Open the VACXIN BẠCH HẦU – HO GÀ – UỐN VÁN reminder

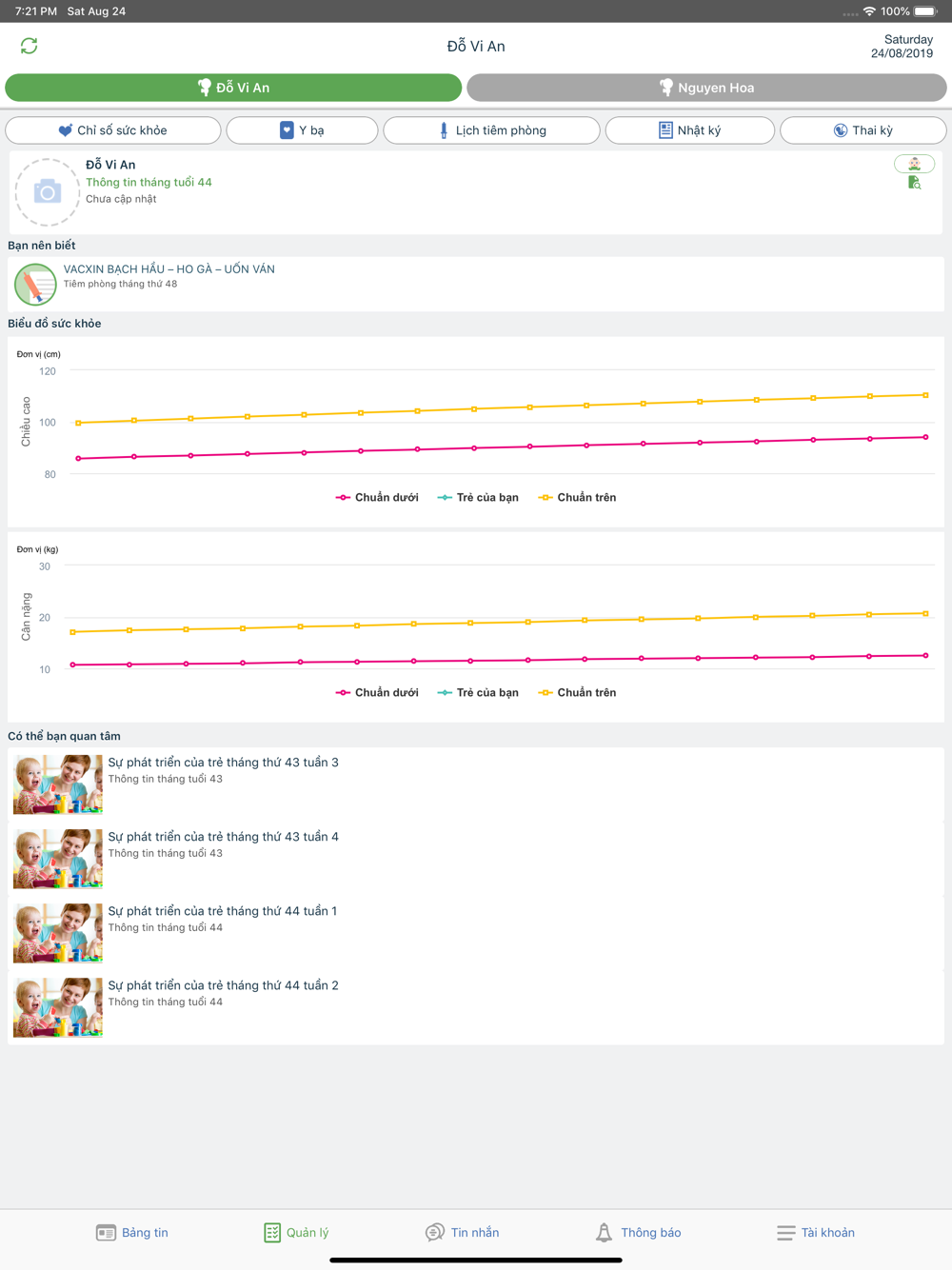coord(476,284)
